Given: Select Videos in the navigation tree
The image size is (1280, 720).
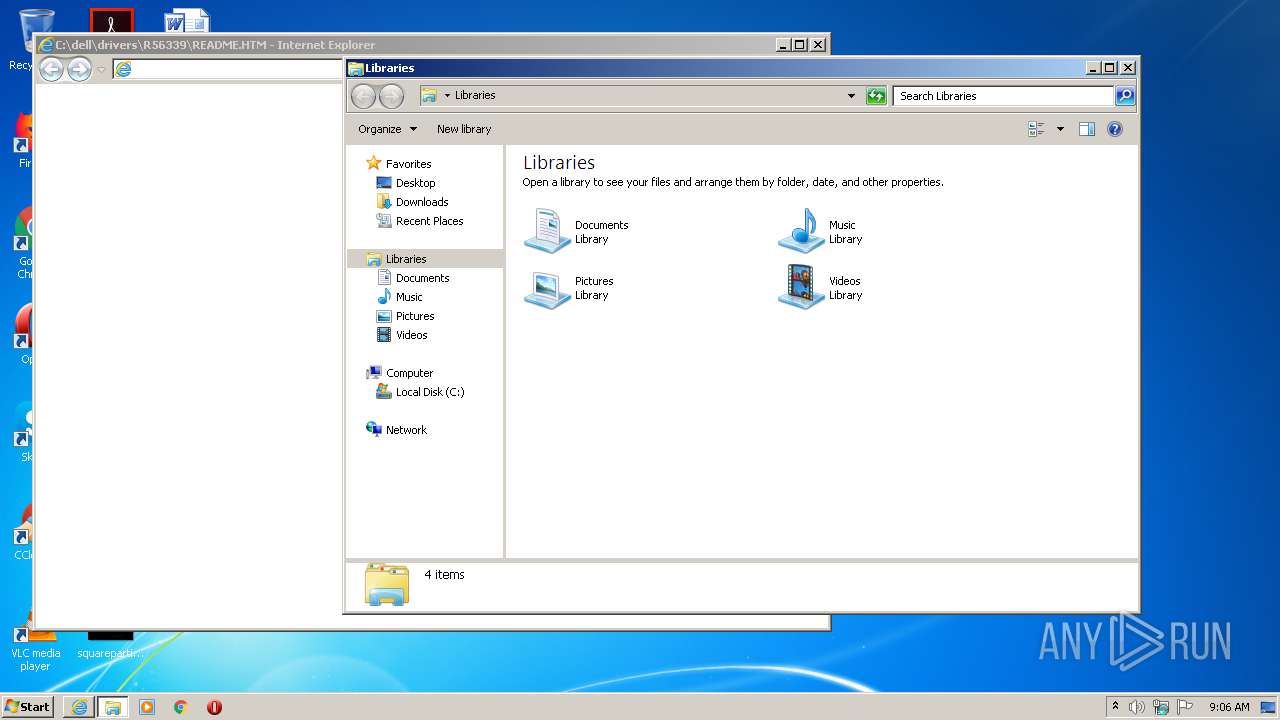Looking at the screenshot, I should tap(402, 335).
